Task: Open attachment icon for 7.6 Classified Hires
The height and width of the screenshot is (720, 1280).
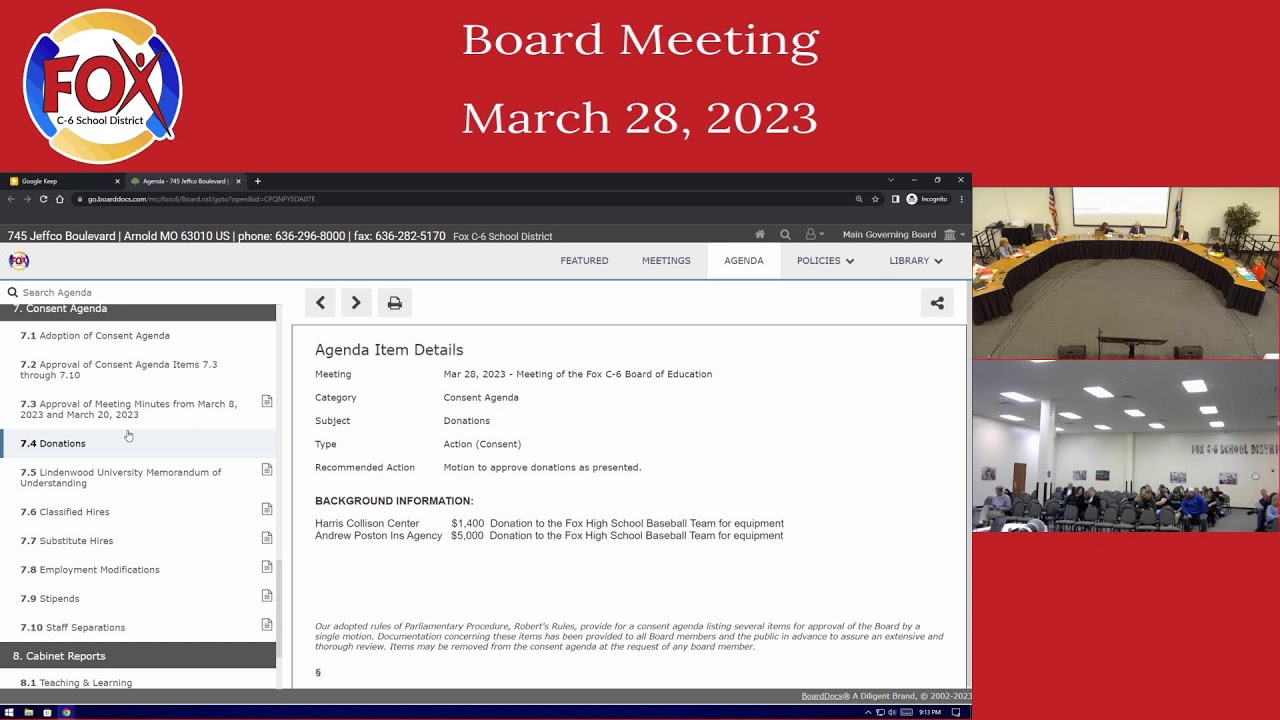Action: (x=267, y=509)
